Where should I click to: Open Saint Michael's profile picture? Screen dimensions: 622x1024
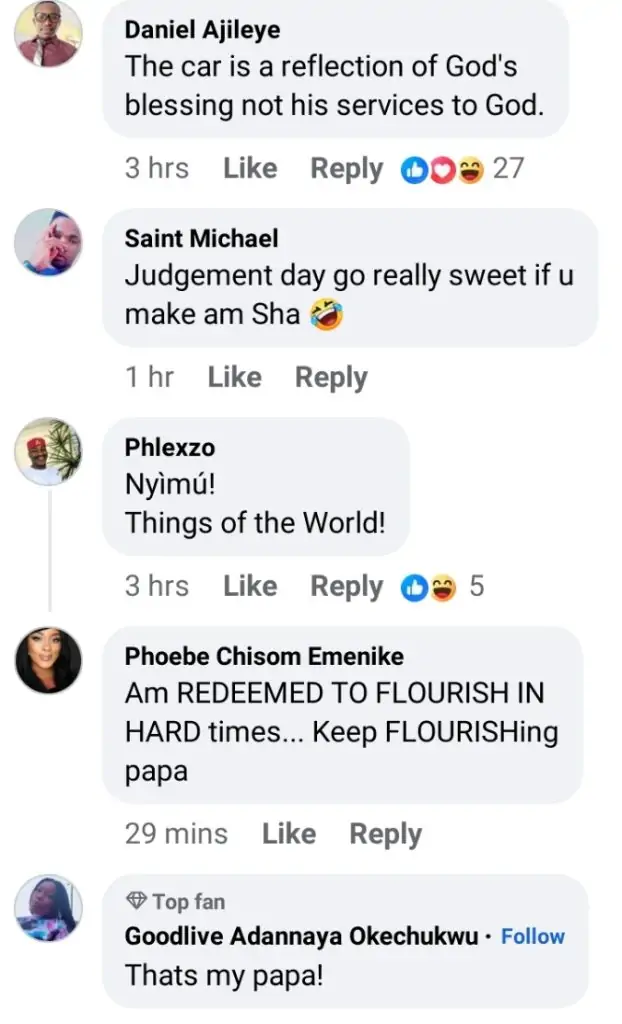[48, 243]
